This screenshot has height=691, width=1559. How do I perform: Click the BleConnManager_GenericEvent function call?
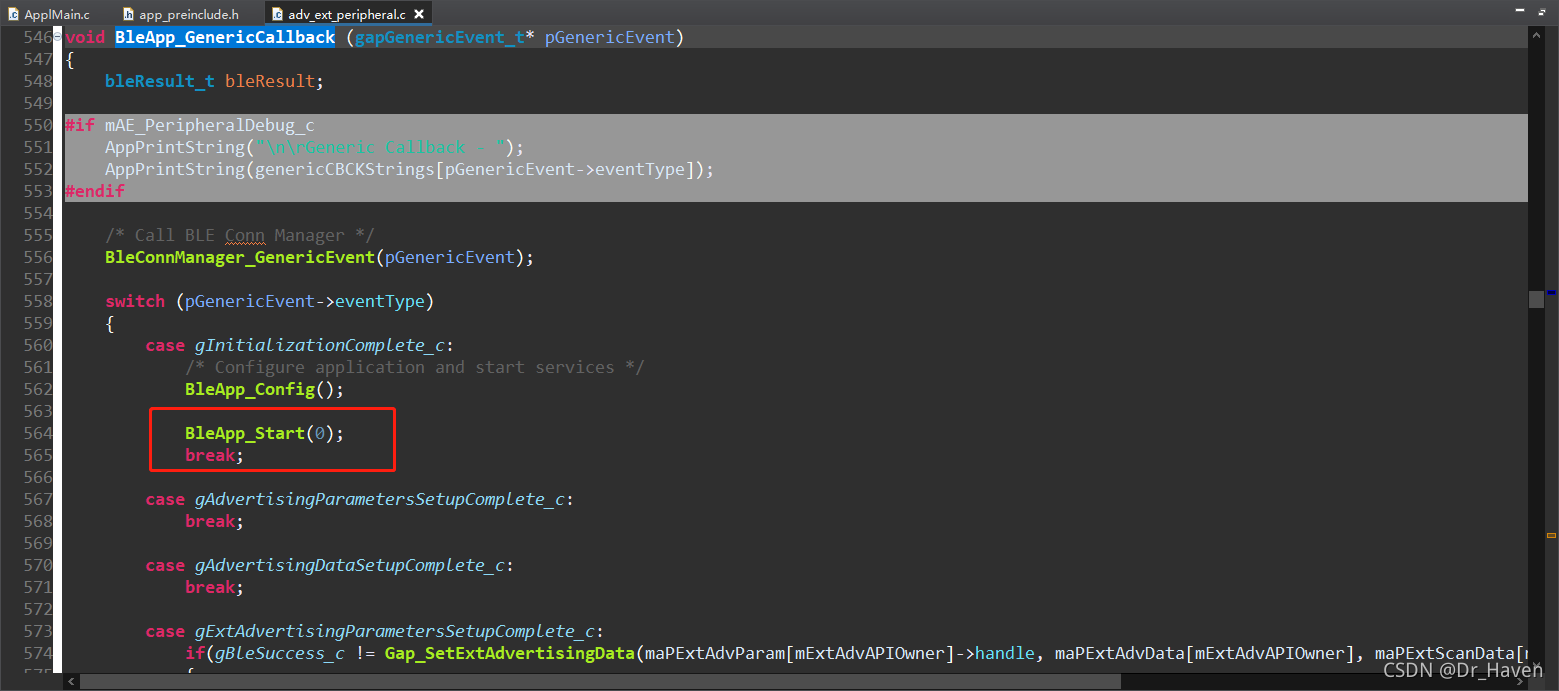click(x=240, y=257)
